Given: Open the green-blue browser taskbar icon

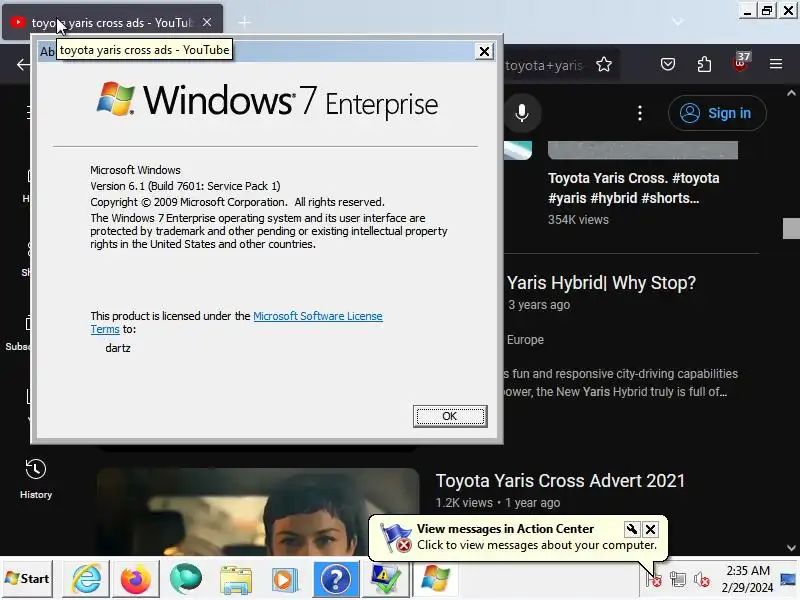Looking at the screenshot, I should pyautogui.click(x=185, y=579).
